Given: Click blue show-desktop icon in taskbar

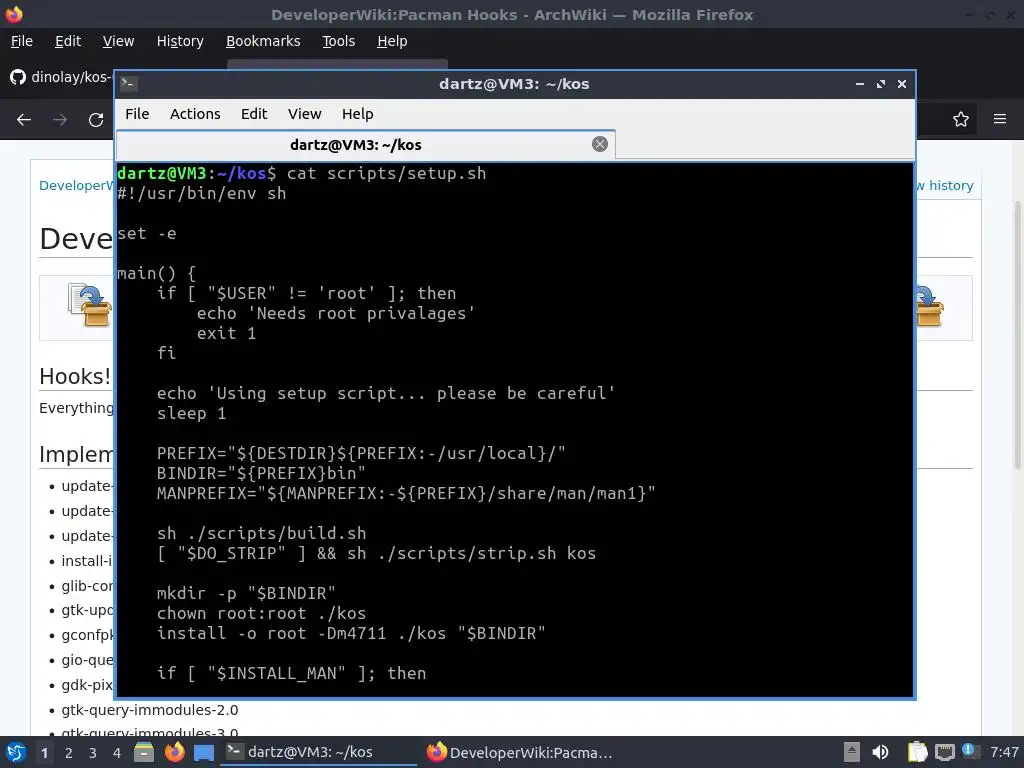Looking at the screenshot, I should point(204,753).
